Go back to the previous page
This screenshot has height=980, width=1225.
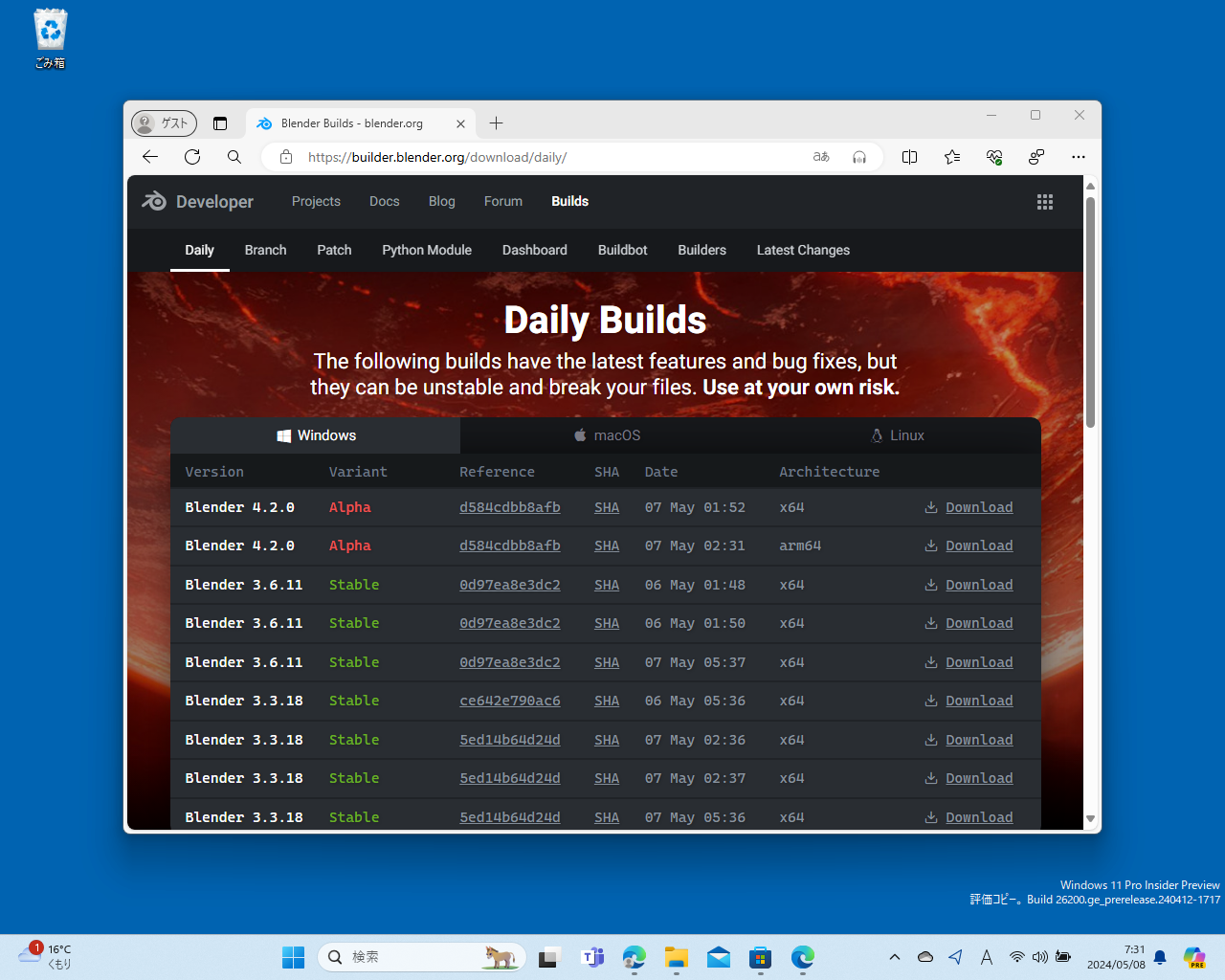(150, 157)
